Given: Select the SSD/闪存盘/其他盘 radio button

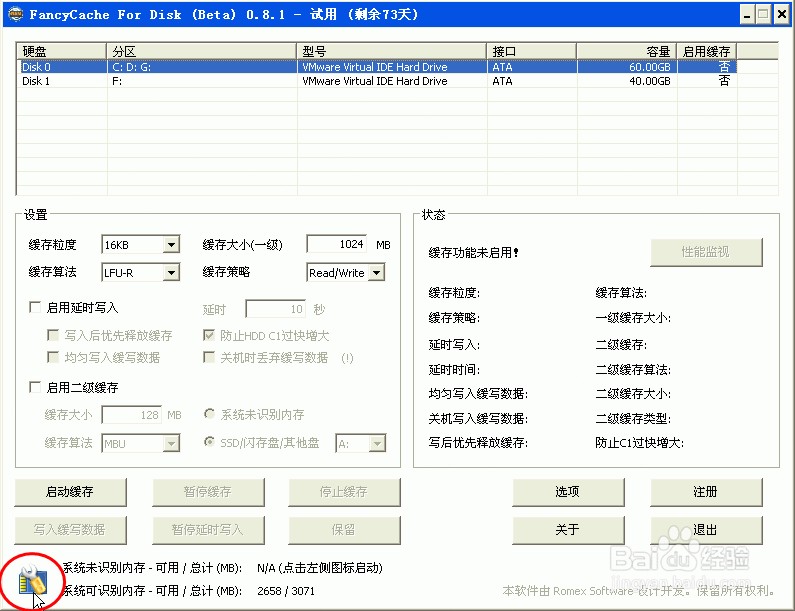Looking at the screenshot, I should click(209, 442).
